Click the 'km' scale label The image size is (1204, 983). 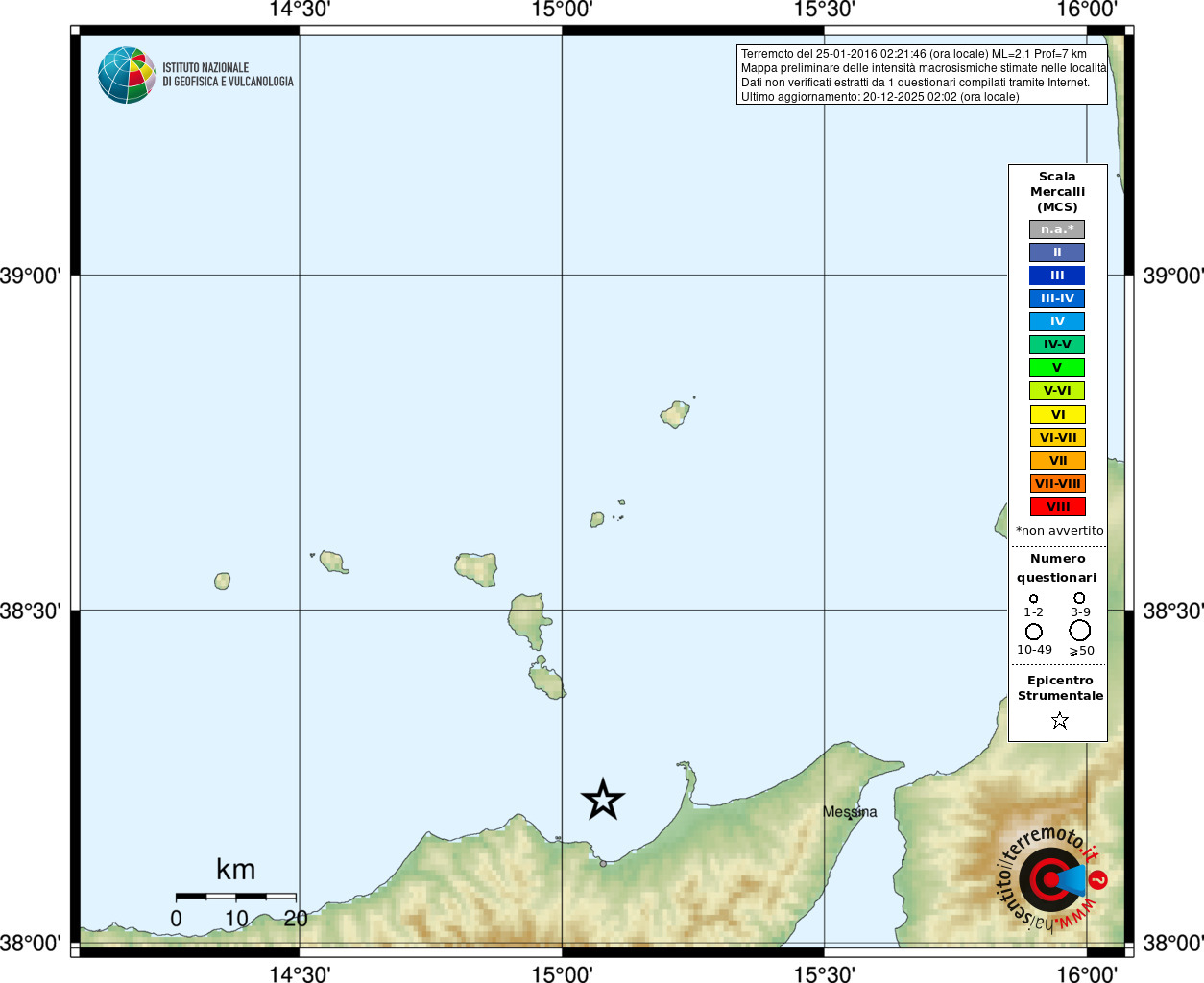(x=236, y=870)
